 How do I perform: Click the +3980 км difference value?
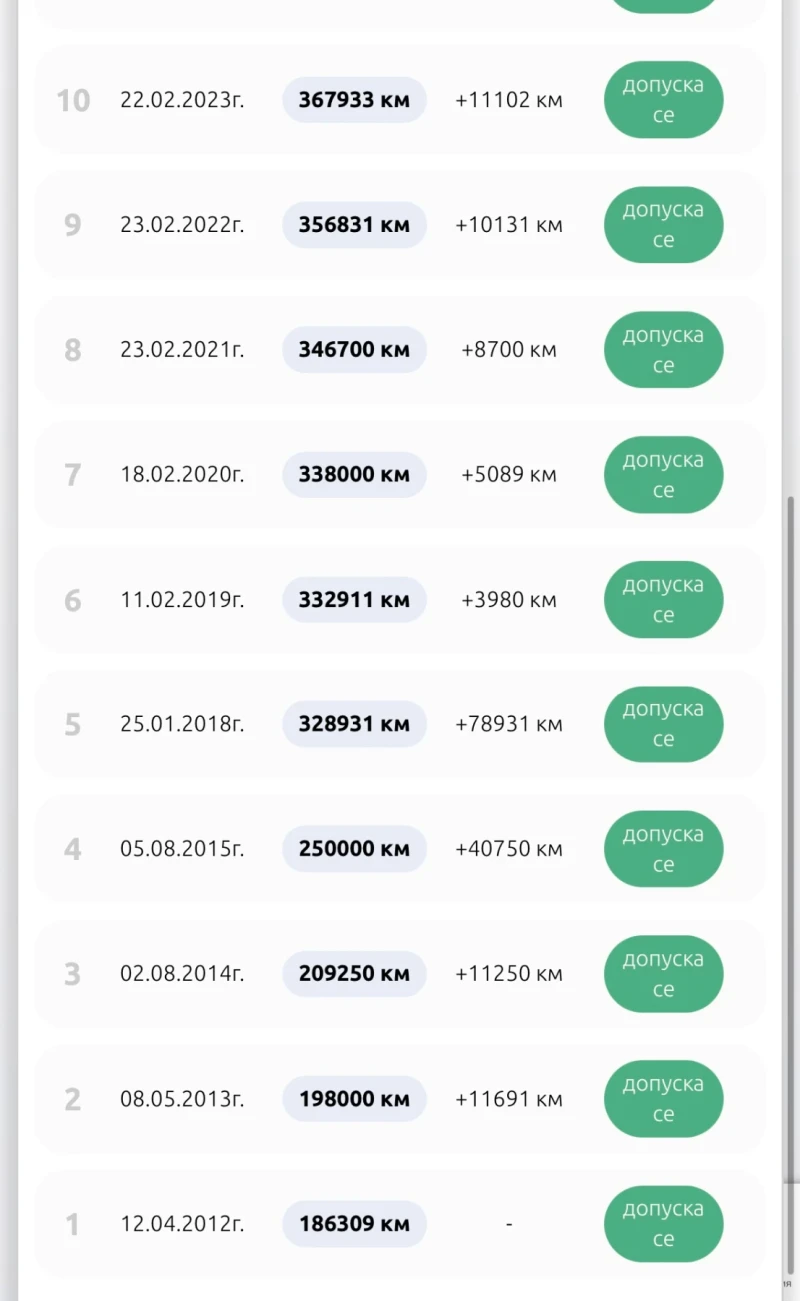pyautogui.click(x=509, y=600)
